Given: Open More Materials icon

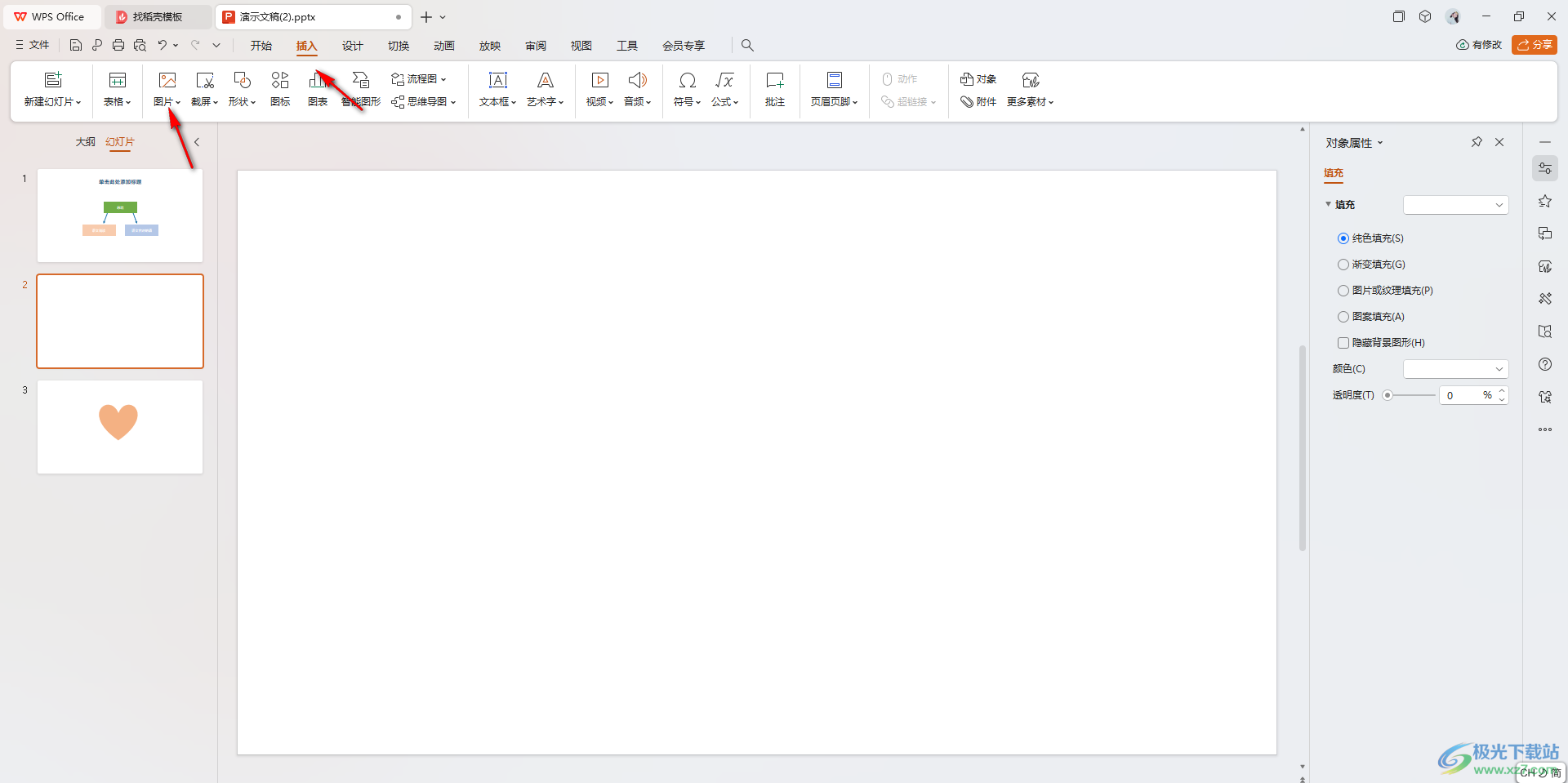Looking at the screenshot, I should pos(1031,80).
